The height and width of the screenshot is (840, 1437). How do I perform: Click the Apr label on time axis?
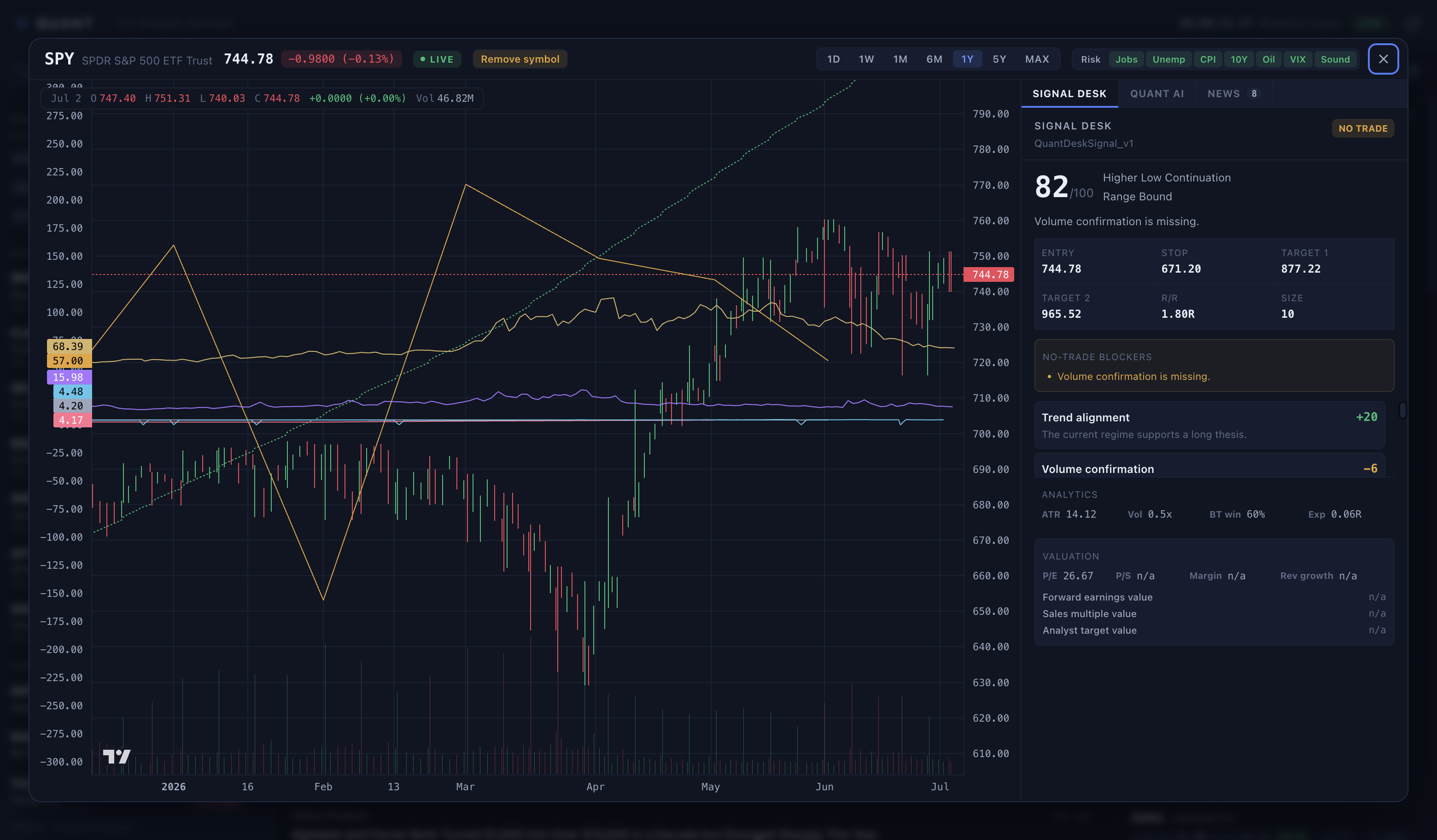click(596, 787)
